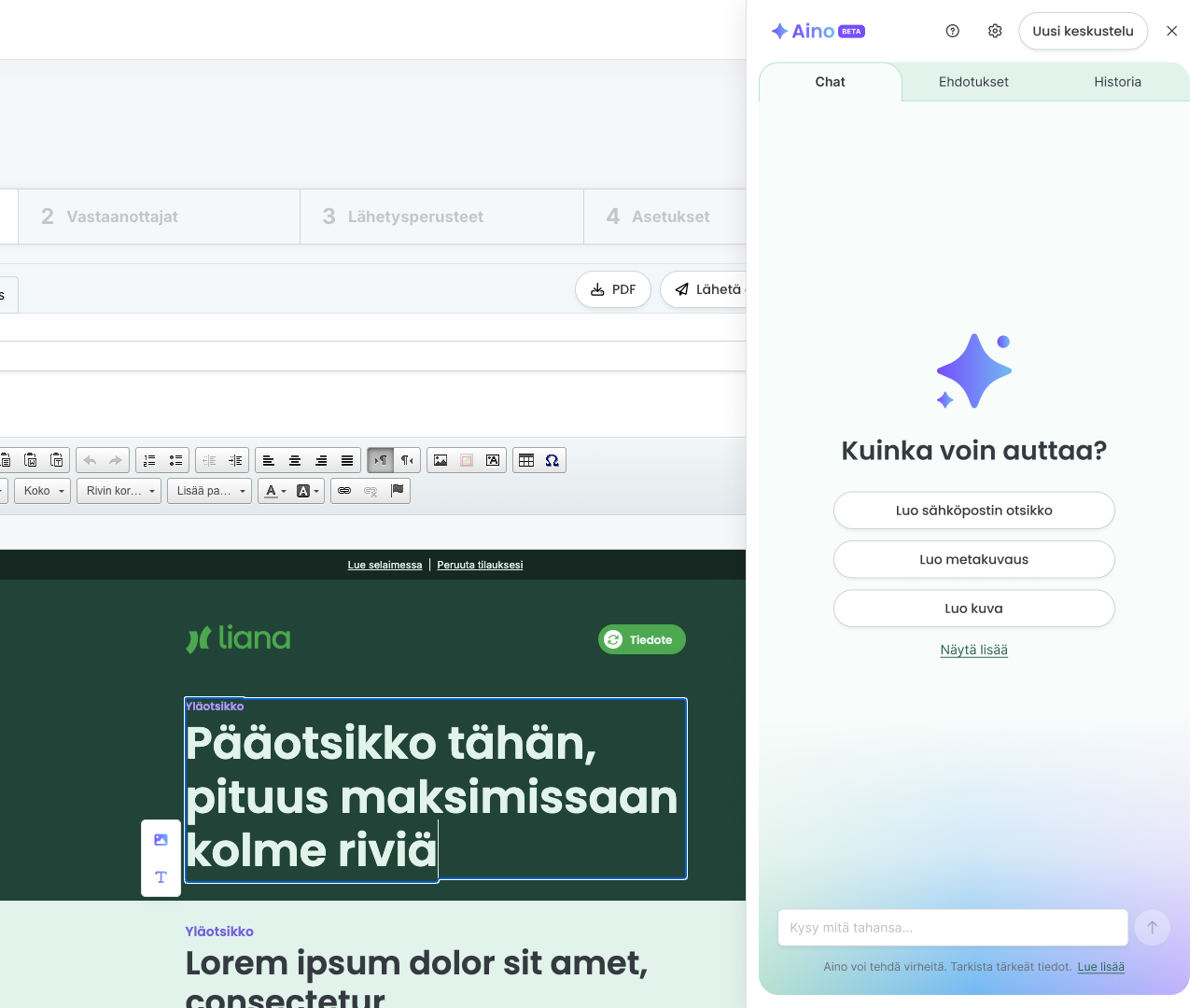The width and height of the screenshot is (1203, 1008).
Task: Open the Historia tab
Action: pyautogui.click(x=1117, y=82)
